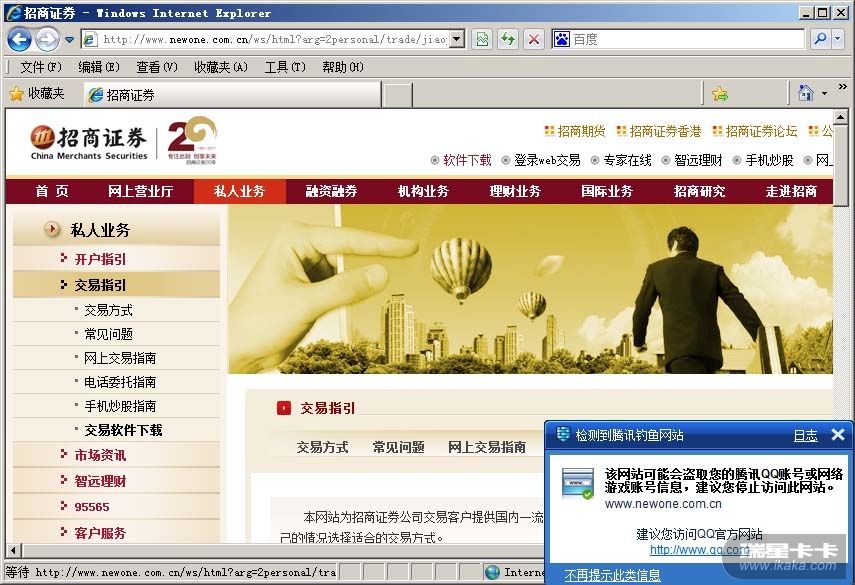Screen dimensions: 855x585
Task: Open search provider options dropdown arrow
Action: coord(838,39)
